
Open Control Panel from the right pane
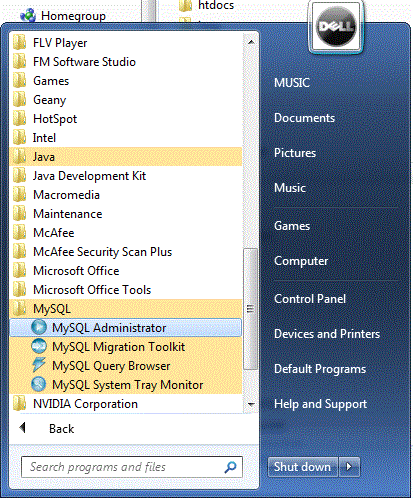tap(310, 299)
